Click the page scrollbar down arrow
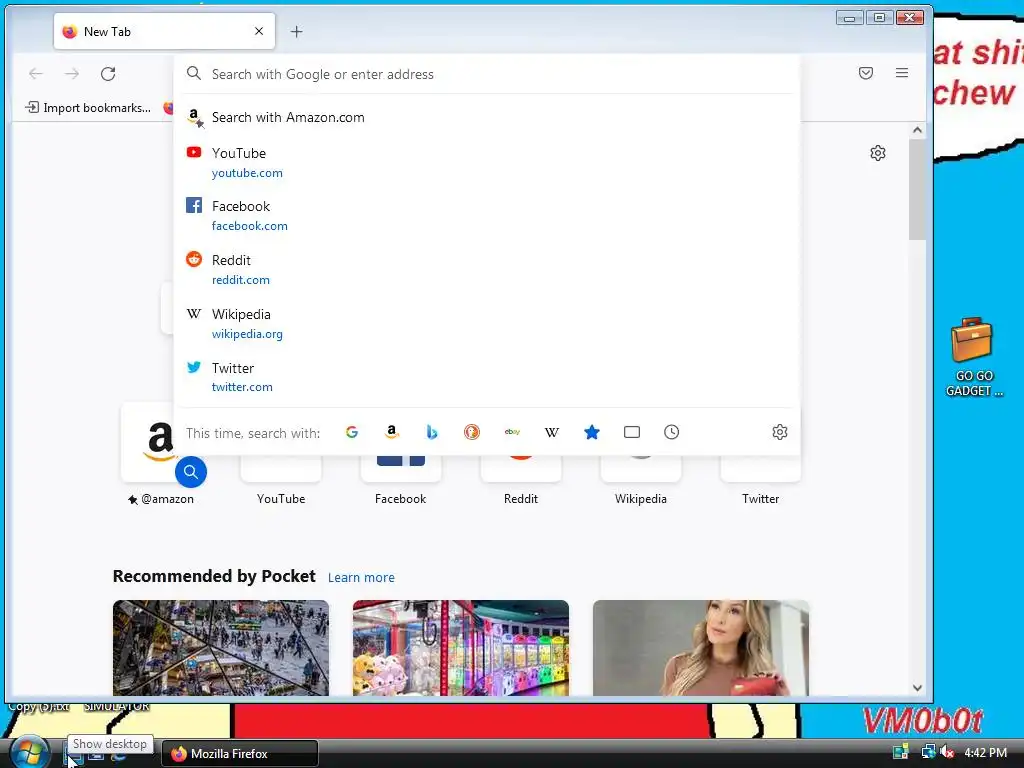The image size is (1024, 768). (x=917, y=688)
